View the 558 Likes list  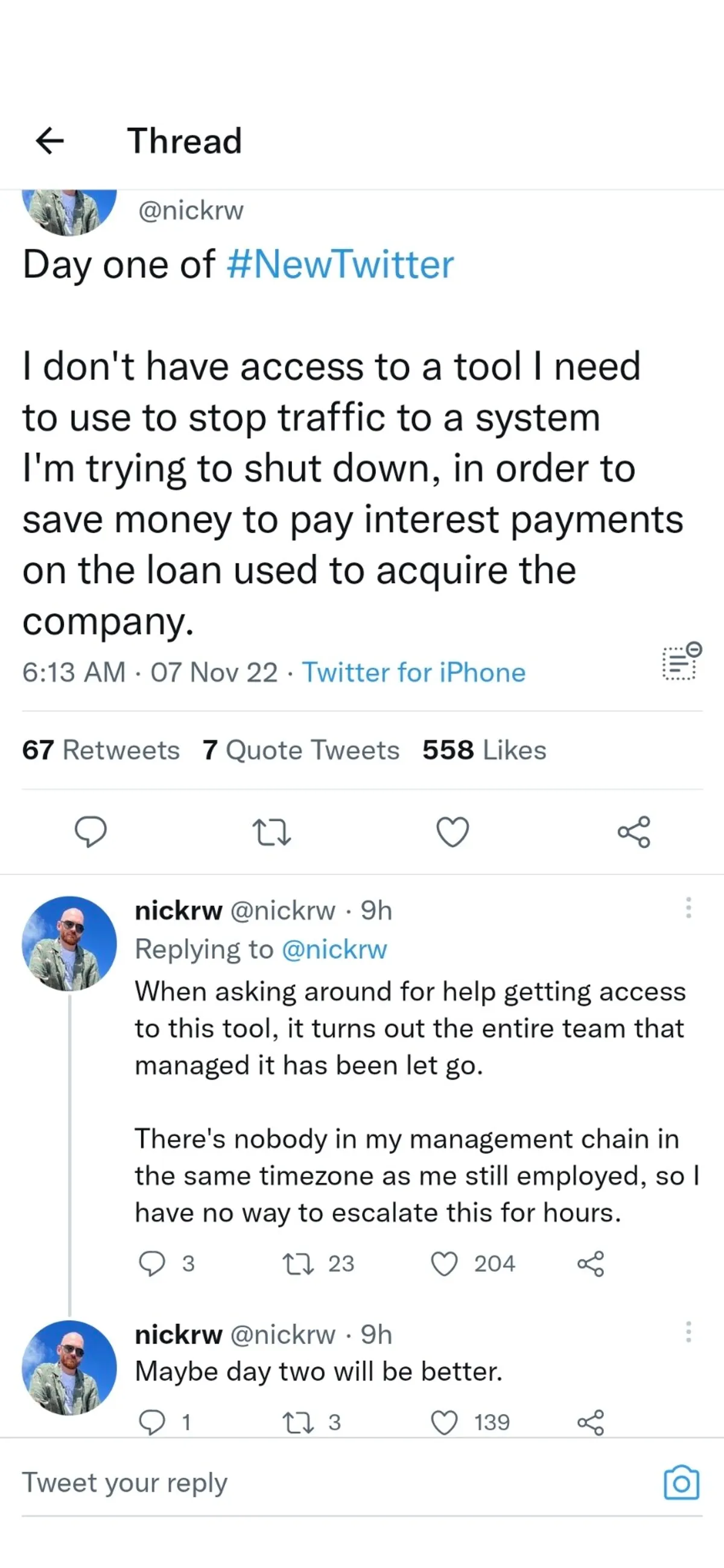484,750
